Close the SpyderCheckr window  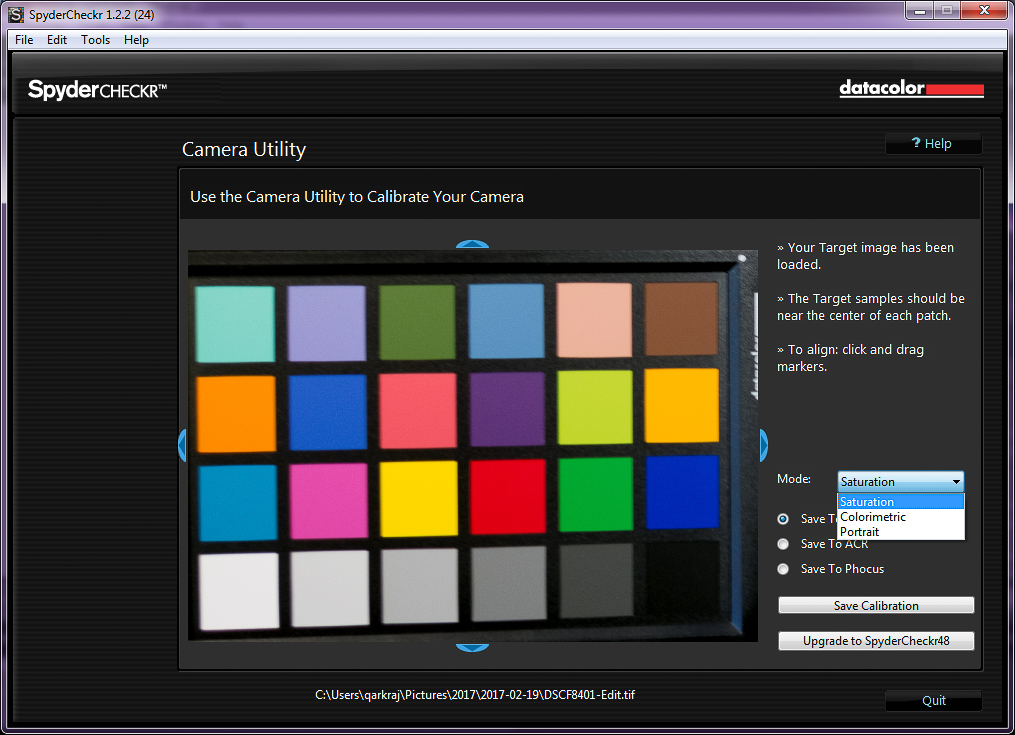click(x=984, y=10)
